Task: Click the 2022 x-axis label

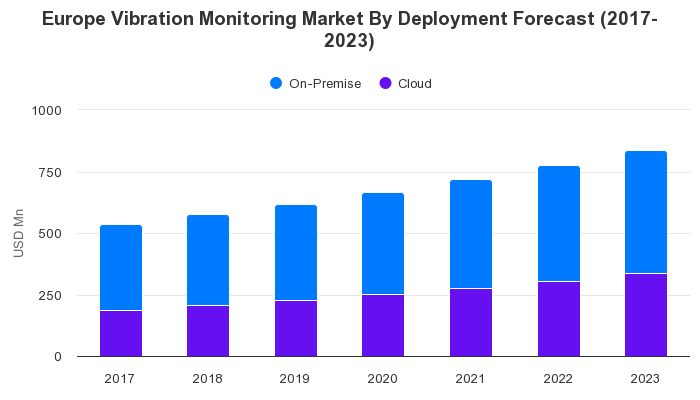Action: click(x=558, y=379)
